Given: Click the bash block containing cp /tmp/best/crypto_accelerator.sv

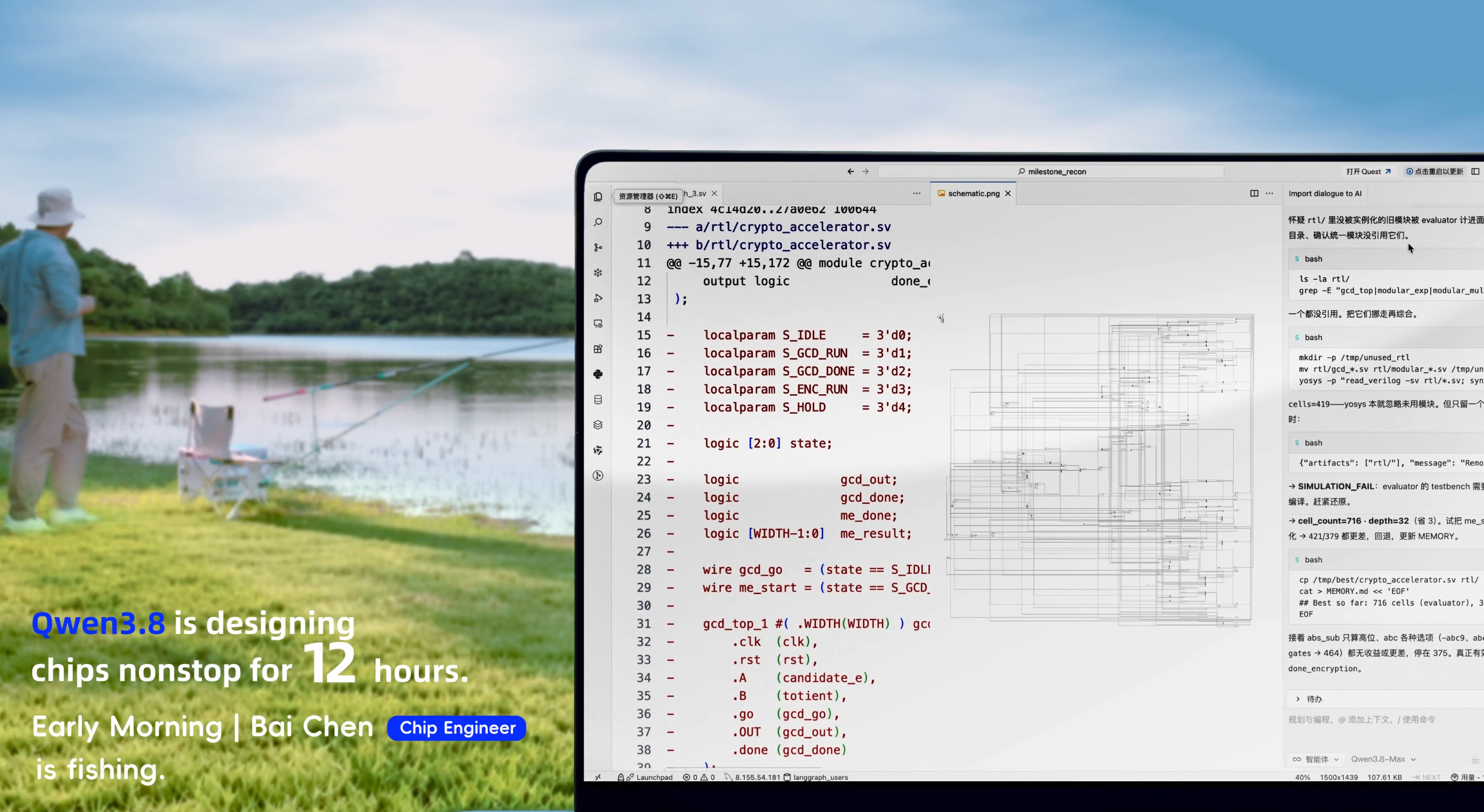Looking at the screenshot, I should pos(1386,587).
